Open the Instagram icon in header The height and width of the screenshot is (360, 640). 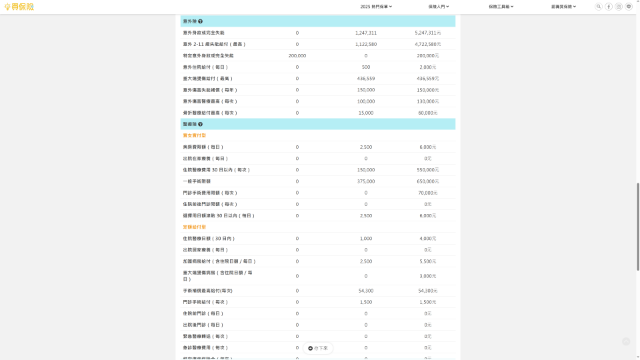[619, 7]
